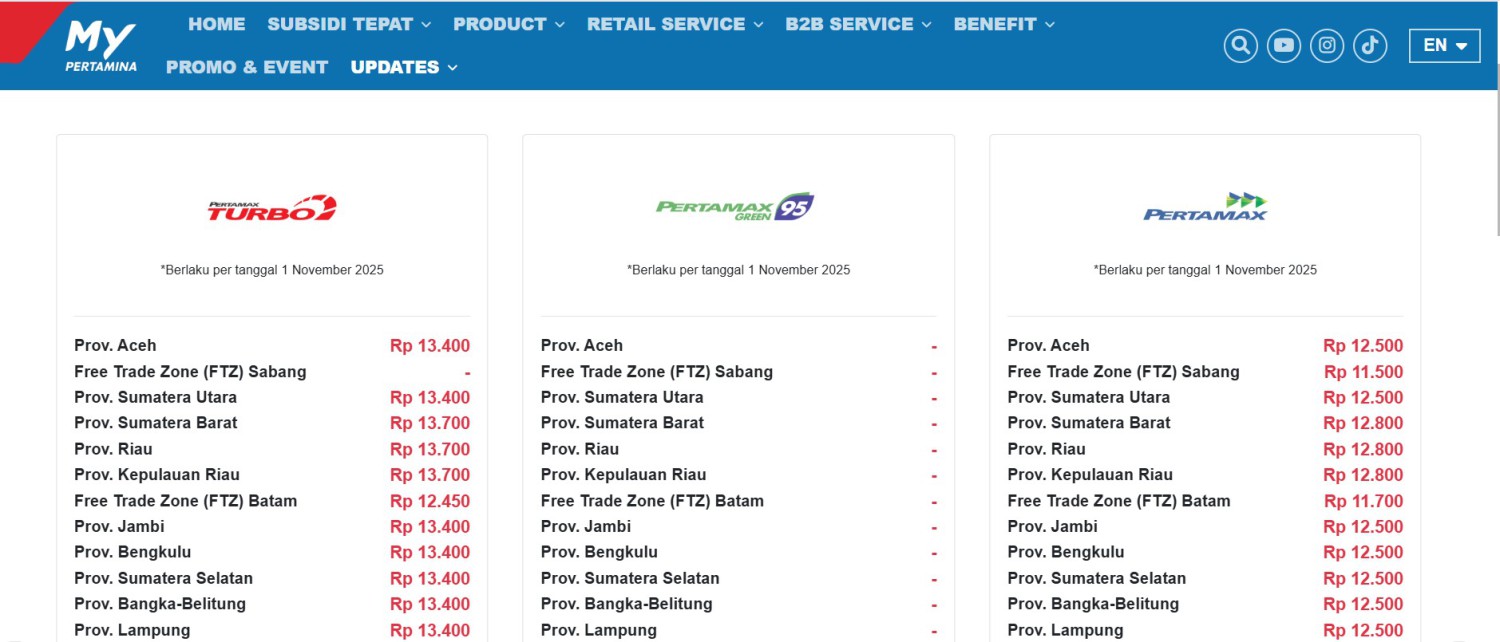
Task: Open the SUBSIDI TEPAT menu
Action: pyautogui.click(x=340, y=24)
